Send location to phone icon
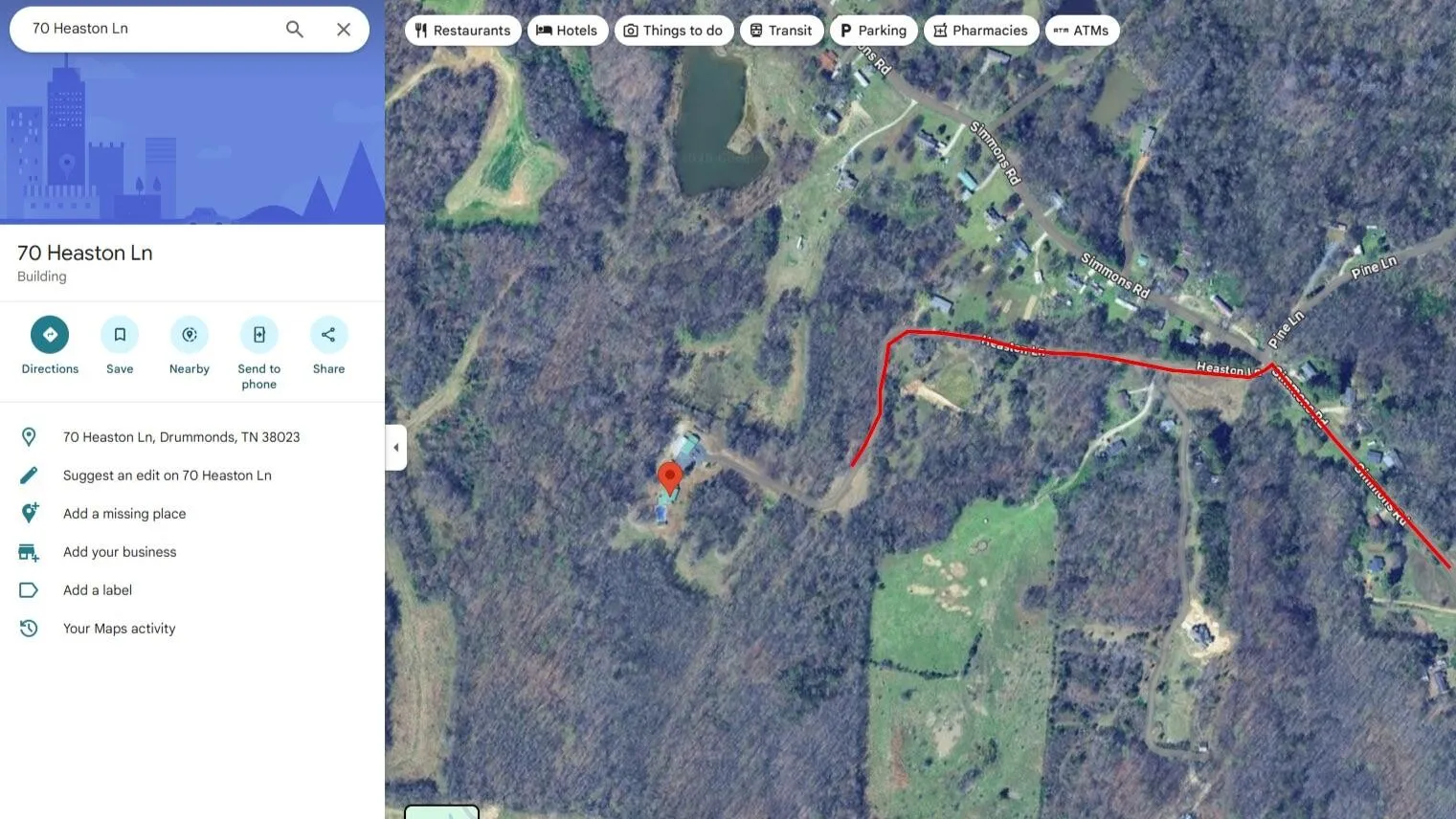This screenshot has height=819, width=1456. 259,335
